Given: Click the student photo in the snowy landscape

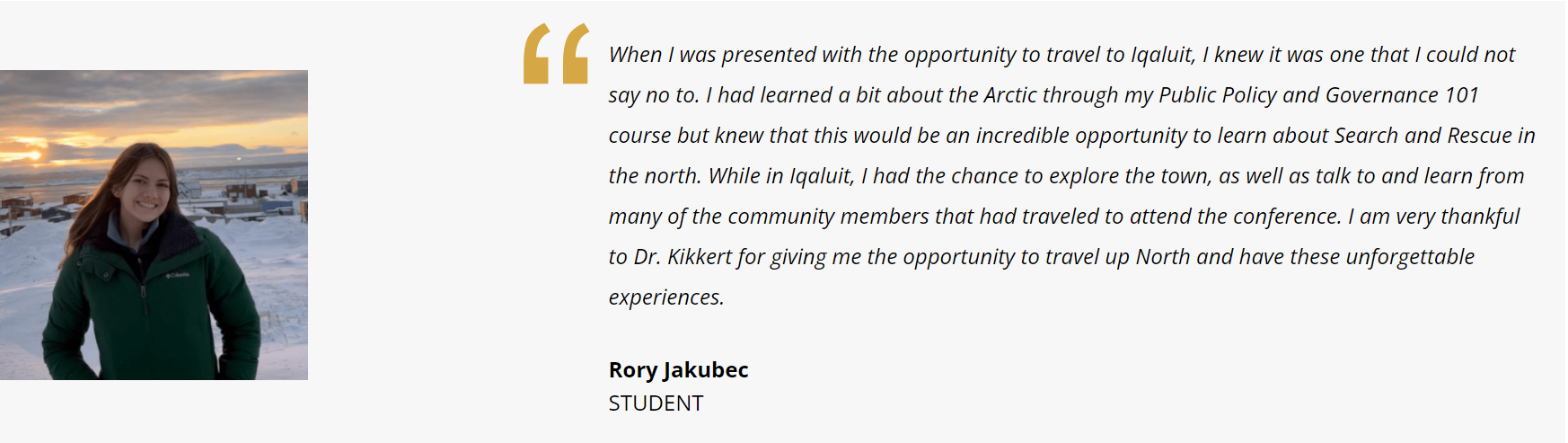Looking at the screenshot, I should (x=154, y=225).
